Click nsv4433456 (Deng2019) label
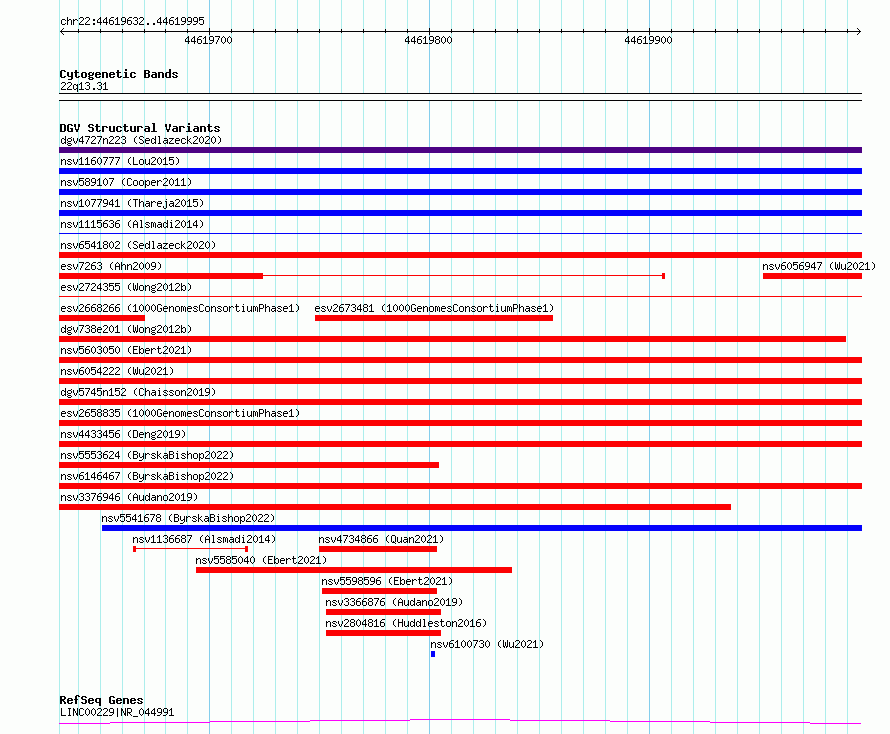The image size is (890, 734). click(123, 434)
